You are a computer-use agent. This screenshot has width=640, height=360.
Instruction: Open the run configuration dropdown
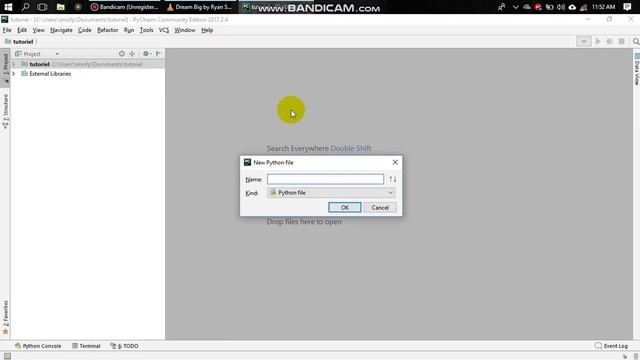[584, 42]
